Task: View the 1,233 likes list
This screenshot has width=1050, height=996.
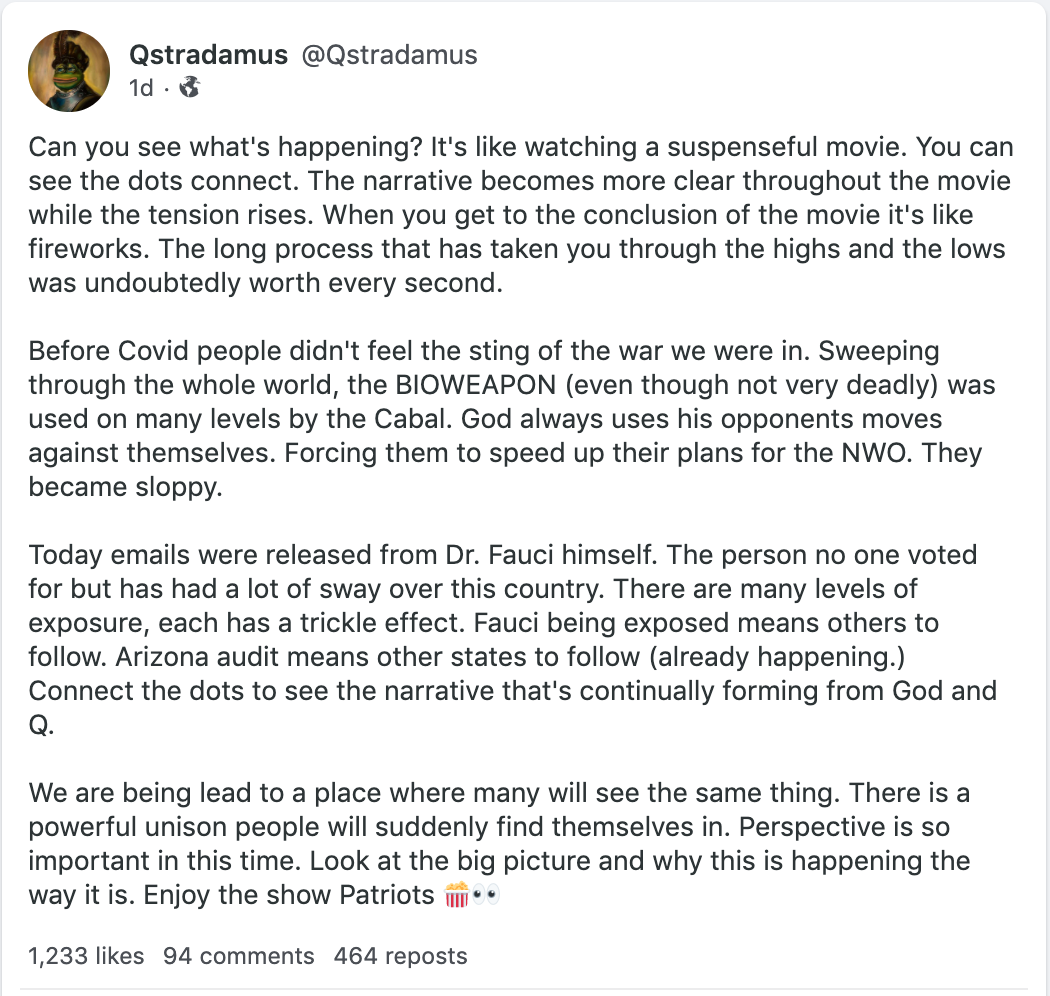Action: tap(86, 956)
